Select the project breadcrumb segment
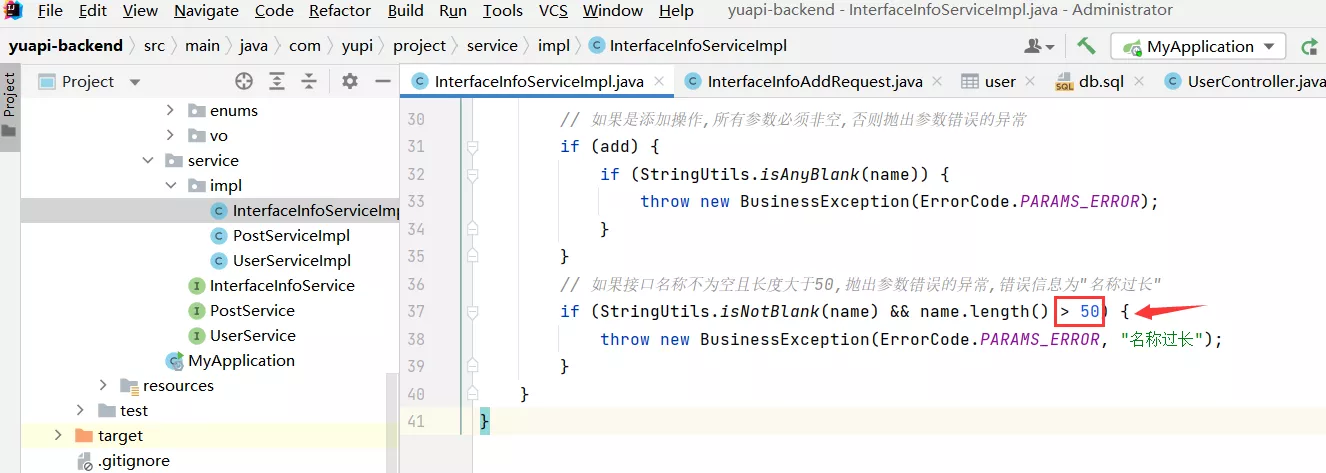This screenshot has width=1326, height=473. 420,46
